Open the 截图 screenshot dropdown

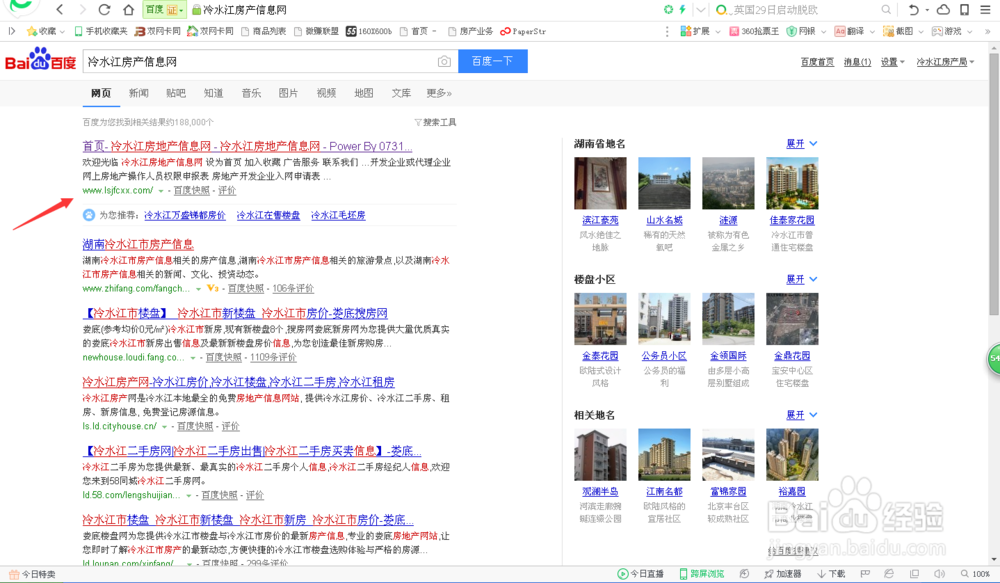pyautogui.click(x=903, y=31)
